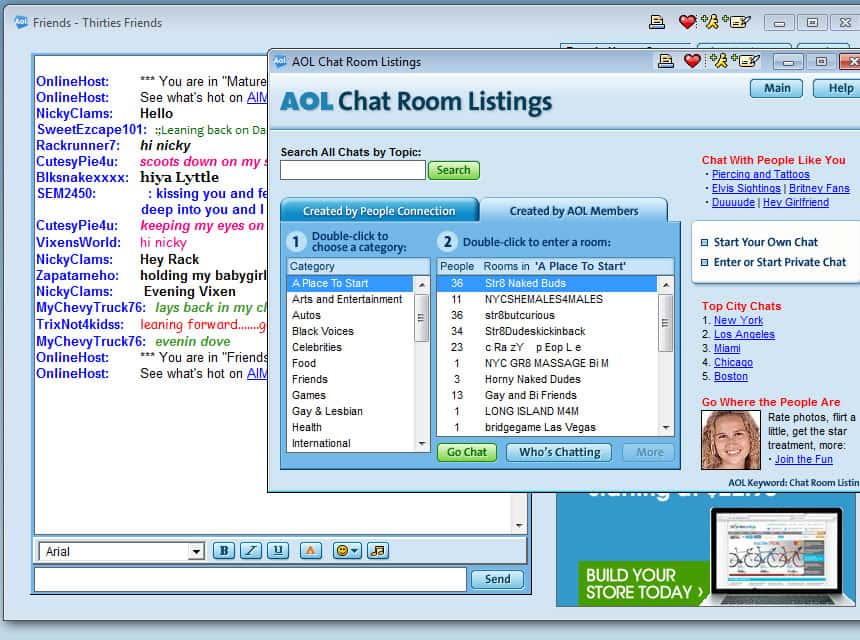Insert an emoticon using the smiley icon
860x640 pixels.
click(x=342, y=550)
